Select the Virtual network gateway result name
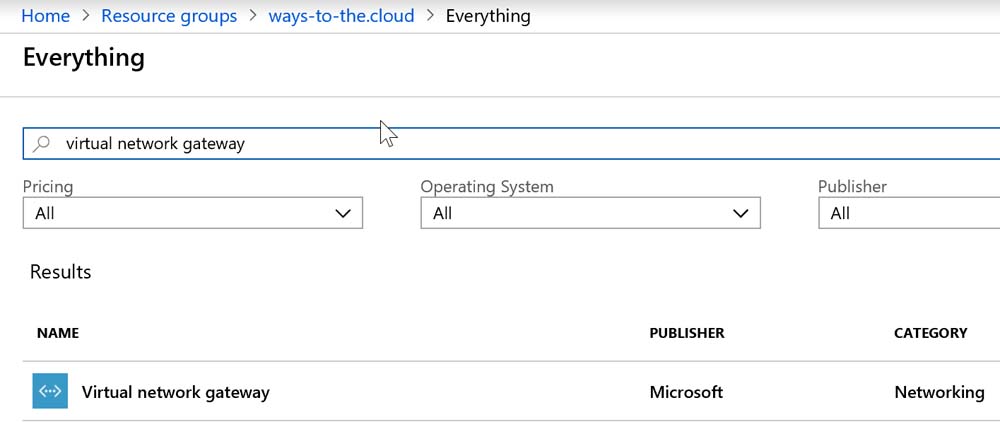The height and width of the screenshot is (422, 1000). click(176, 392)
